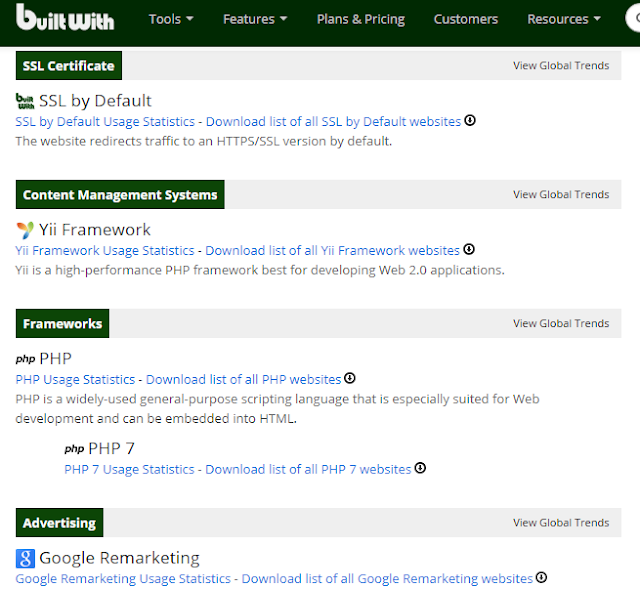Open PHP Usage Statistics link
This screenshot has width=640, height=589.
[x=75, y=380]
